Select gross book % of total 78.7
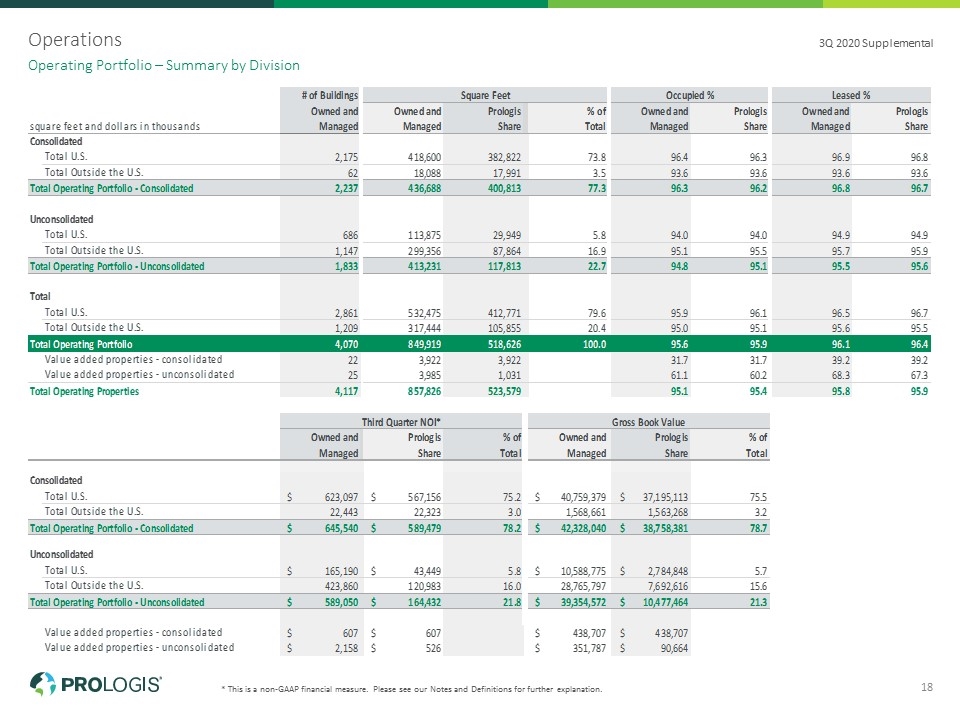Viewport: 960px width, 720px height. [x=758, y=528]
